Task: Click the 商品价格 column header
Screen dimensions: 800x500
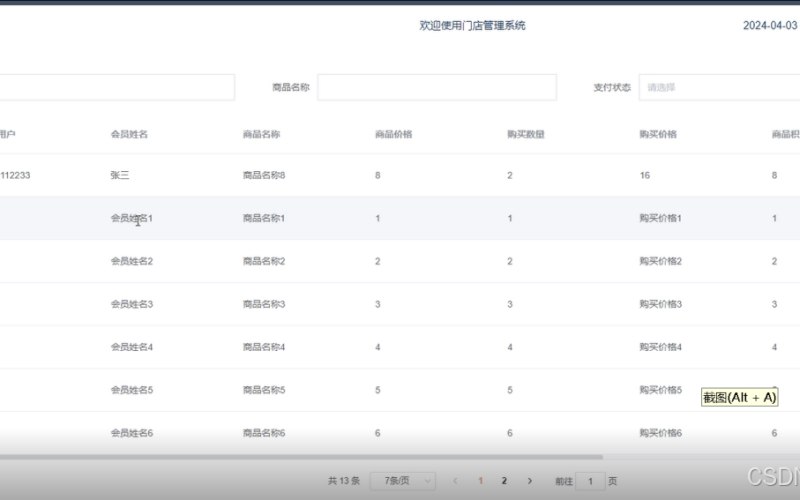Action: 393,134
